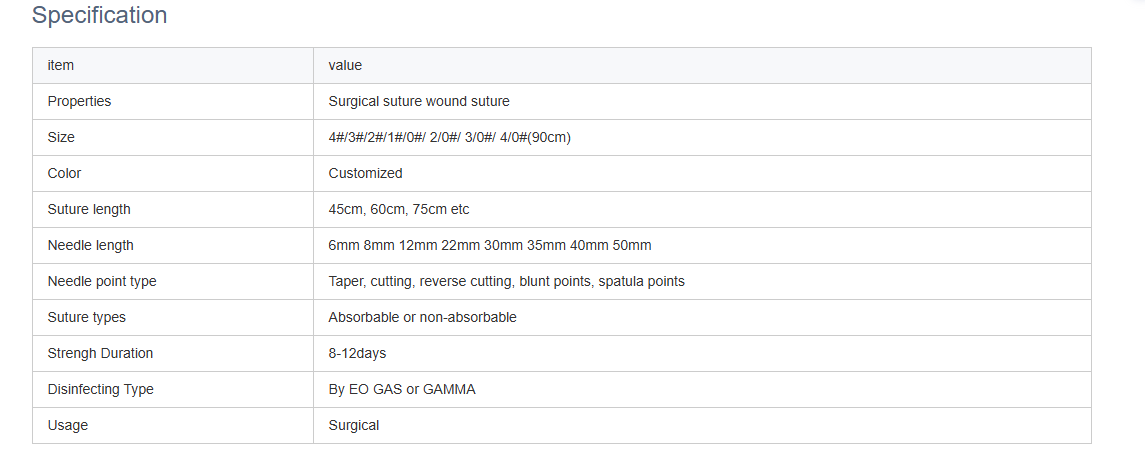Select the Needle point type label
Viewport: 1145px width, 467px height.
[x=102, y=281]
